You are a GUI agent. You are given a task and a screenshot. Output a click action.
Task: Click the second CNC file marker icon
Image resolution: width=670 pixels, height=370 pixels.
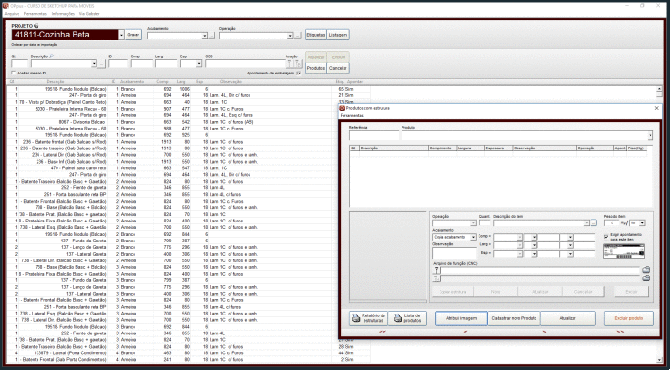(x=436, y=279)
